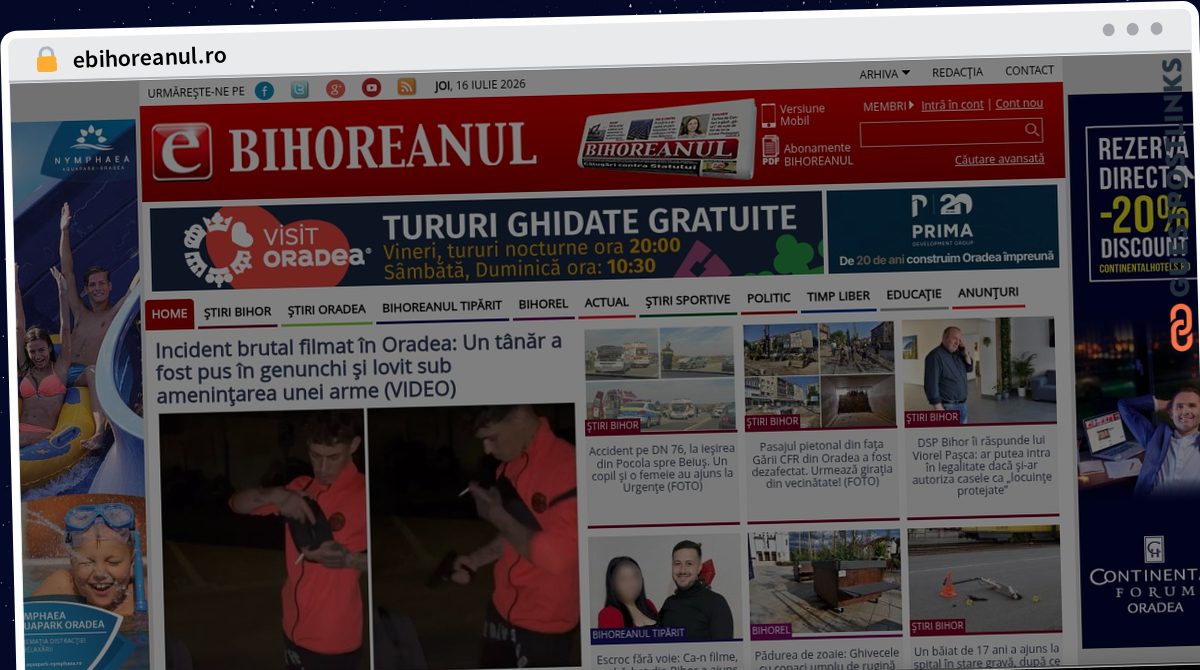Select the ANUNŢURI tab
1200x670 pixels.
(988, 292)
